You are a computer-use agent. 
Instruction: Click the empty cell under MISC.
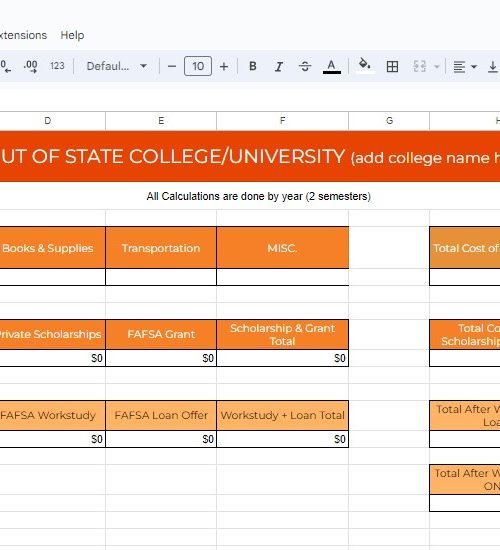[x=283, y=277]
